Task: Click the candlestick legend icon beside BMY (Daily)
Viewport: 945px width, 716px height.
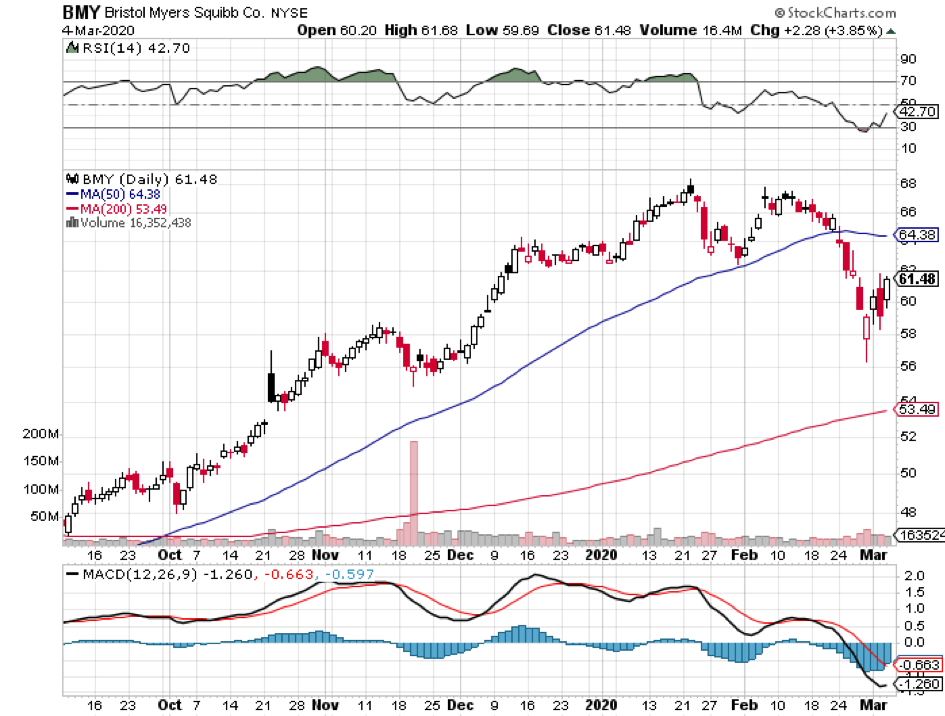Action: [72, 179]
